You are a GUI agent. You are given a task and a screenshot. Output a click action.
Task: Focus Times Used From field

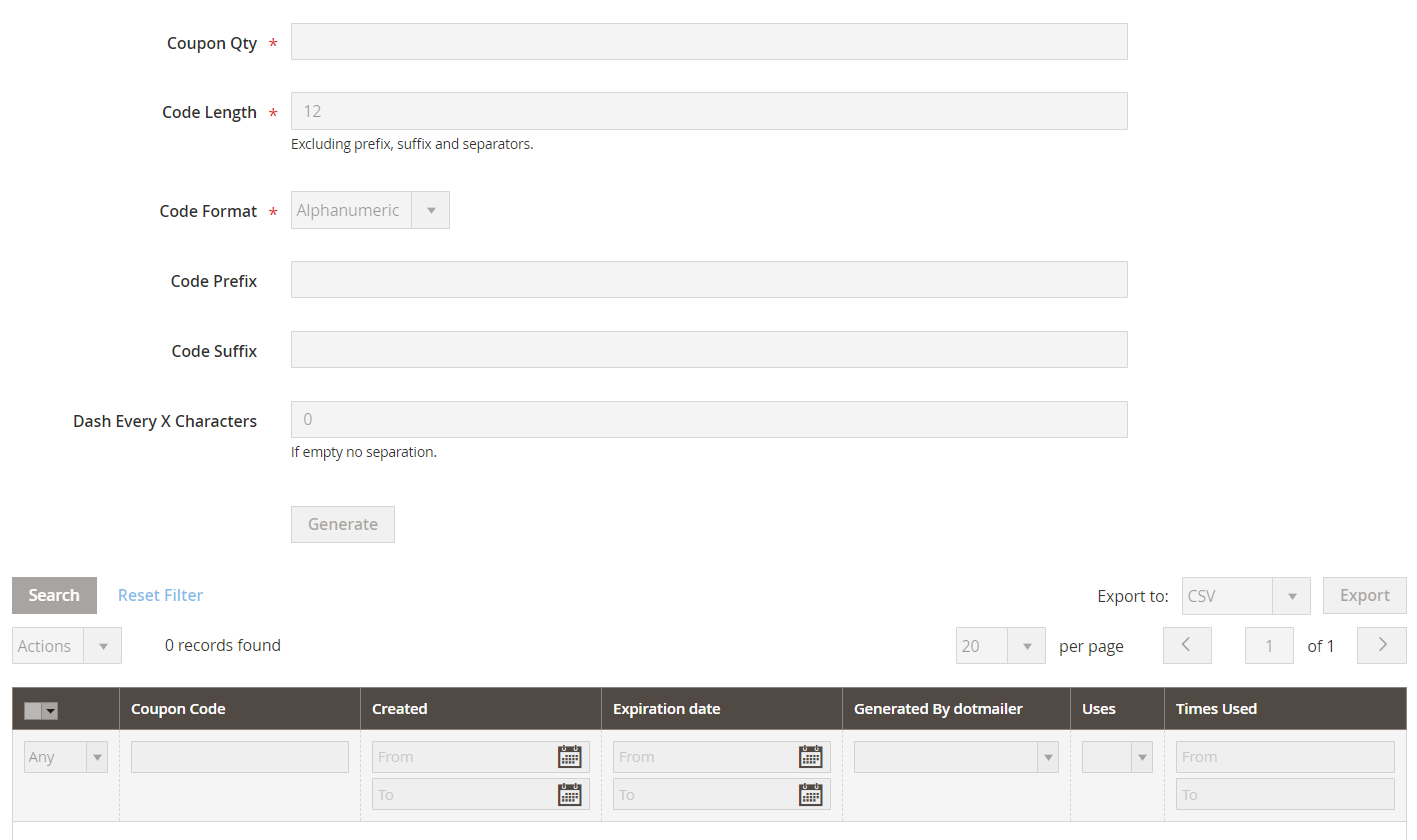tap(1285, 757)
